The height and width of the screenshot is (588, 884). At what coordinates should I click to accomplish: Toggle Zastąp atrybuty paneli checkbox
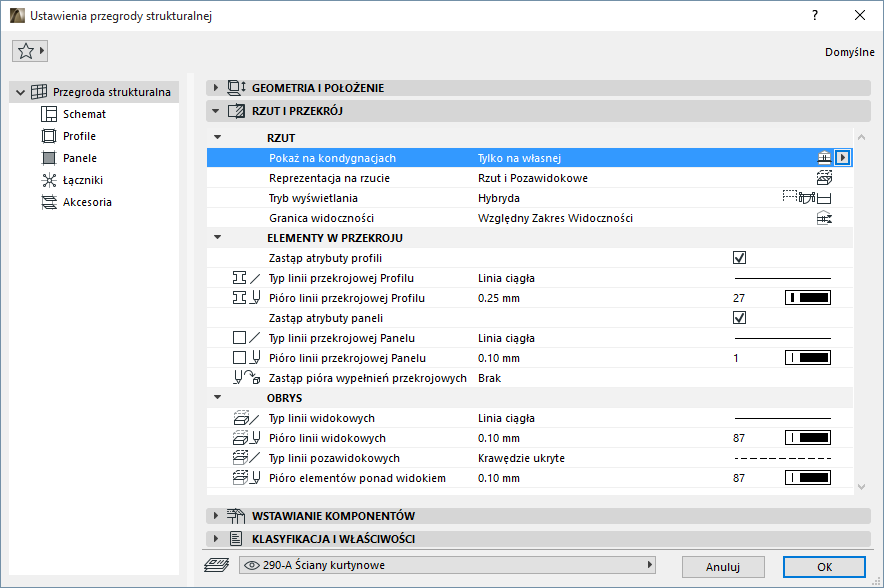739,317
